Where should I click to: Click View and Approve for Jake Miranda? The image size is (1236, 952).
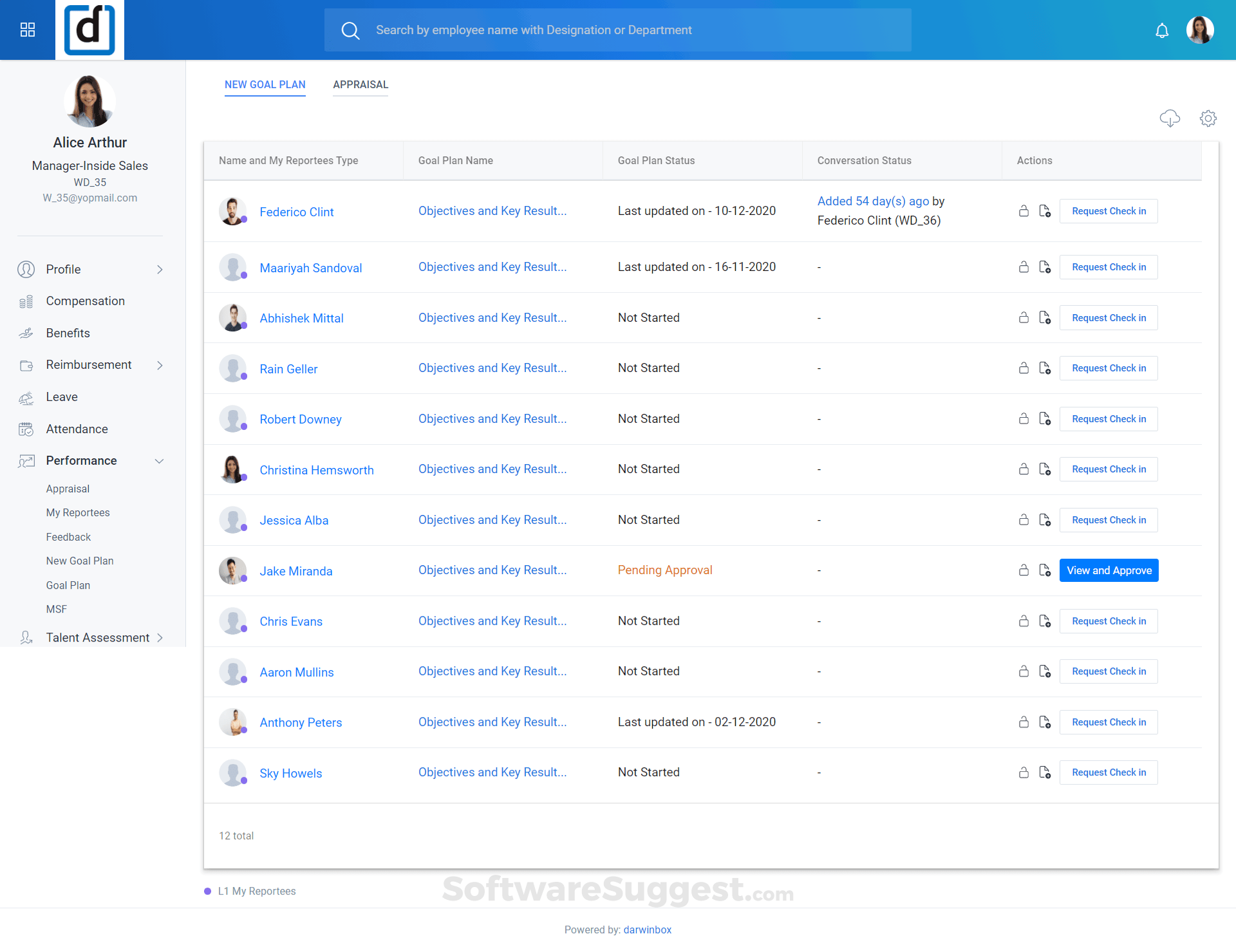(1109, 570)
